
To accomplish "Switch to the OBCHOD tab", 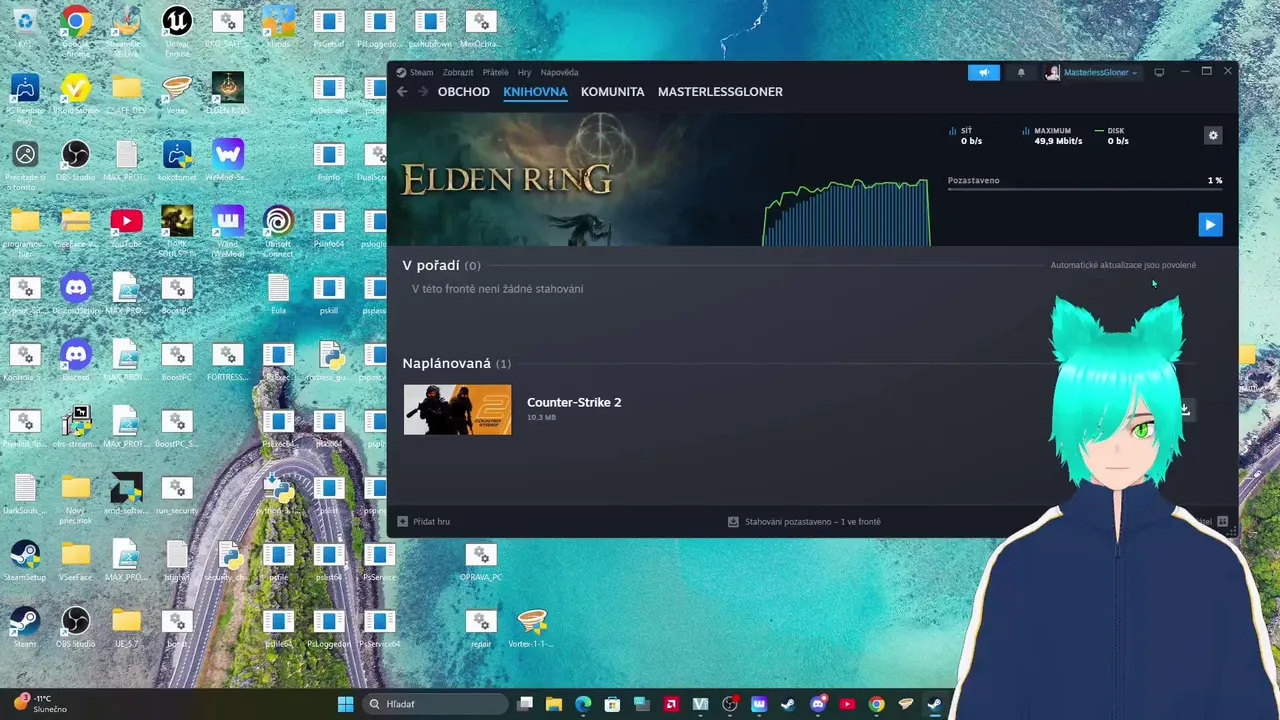I will 464,92.
